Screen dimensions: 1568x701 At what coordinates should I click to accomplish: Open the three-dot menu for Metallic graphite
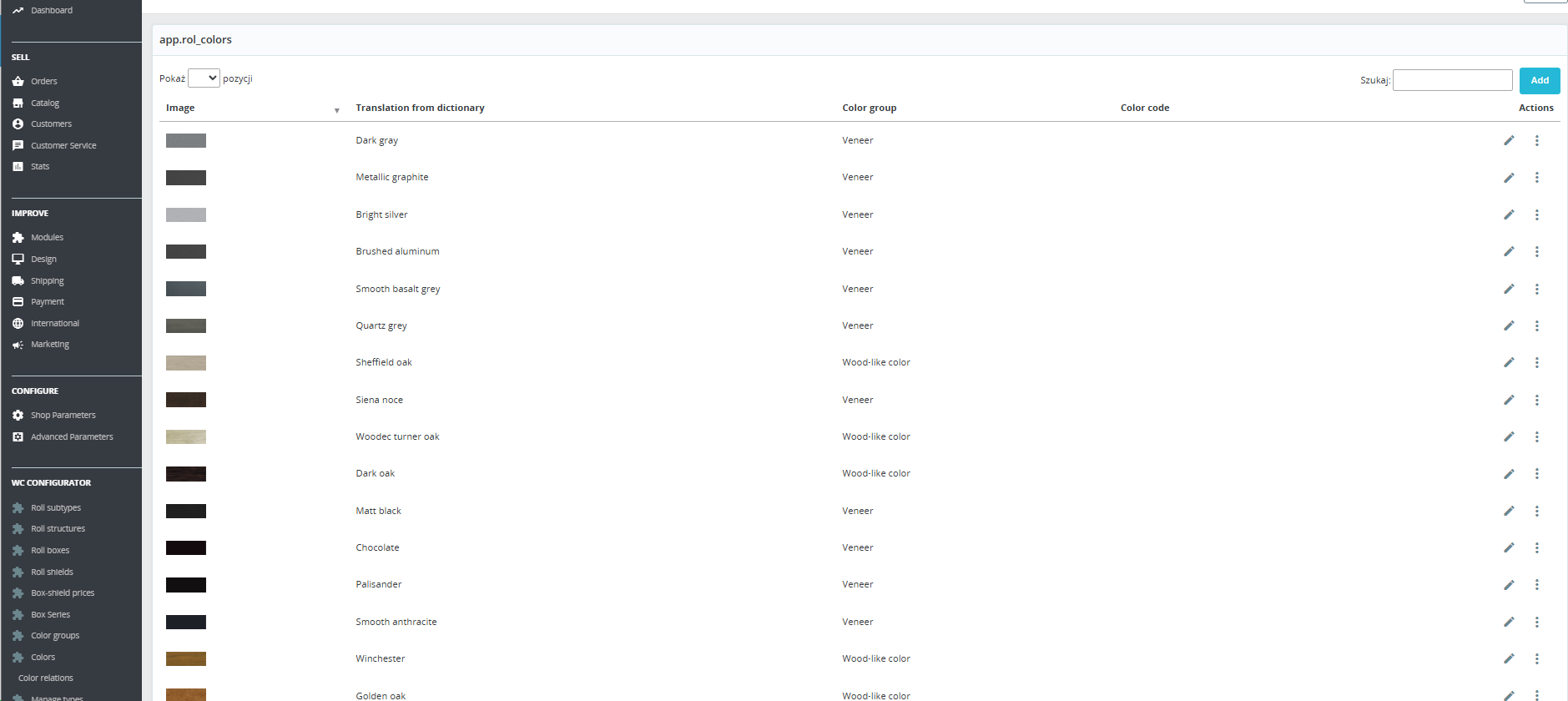(x=1536, y=178)
